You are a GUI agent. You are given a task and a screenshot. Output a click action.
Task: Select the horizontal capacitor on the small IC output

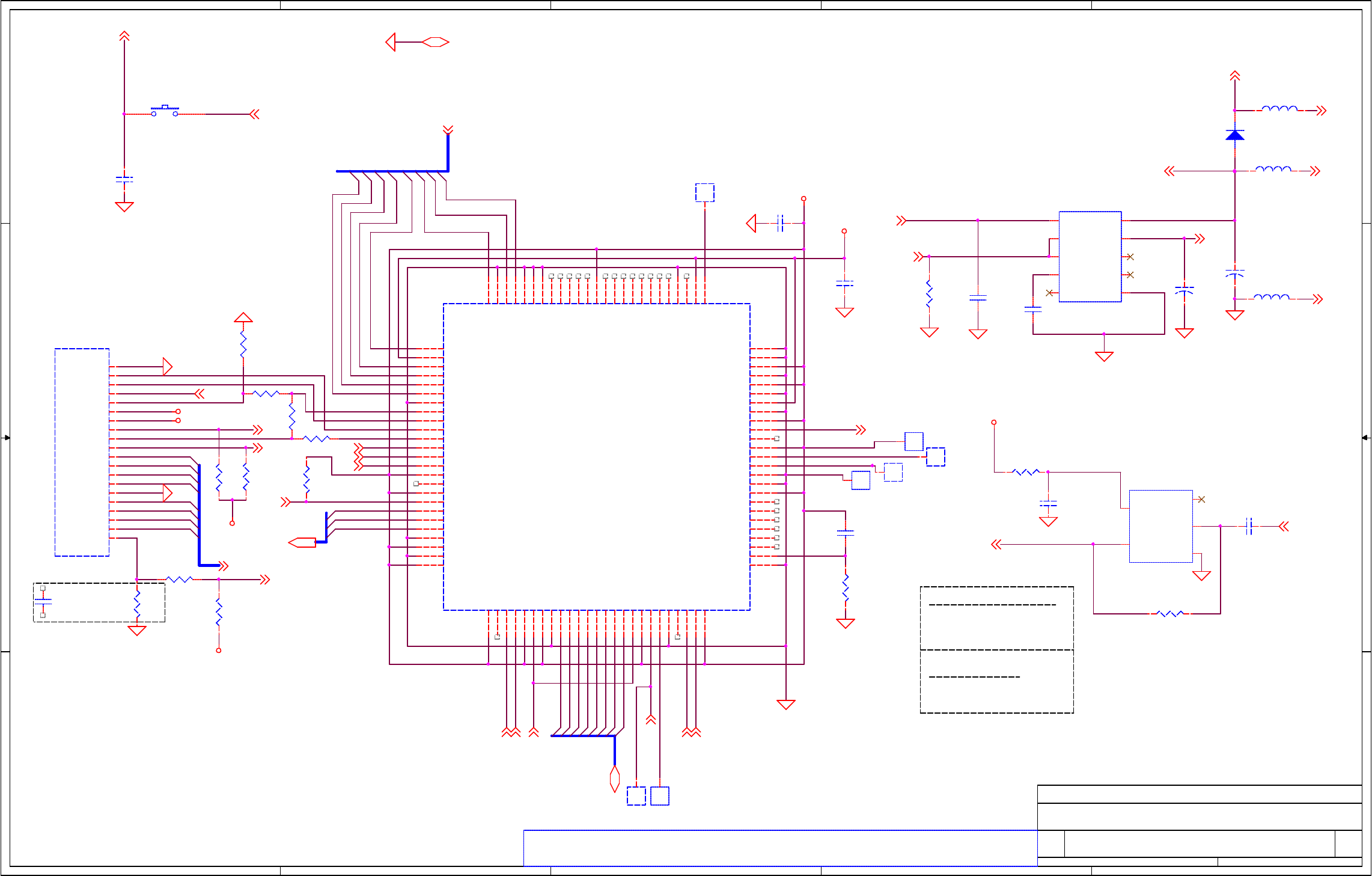(1249, 526)
